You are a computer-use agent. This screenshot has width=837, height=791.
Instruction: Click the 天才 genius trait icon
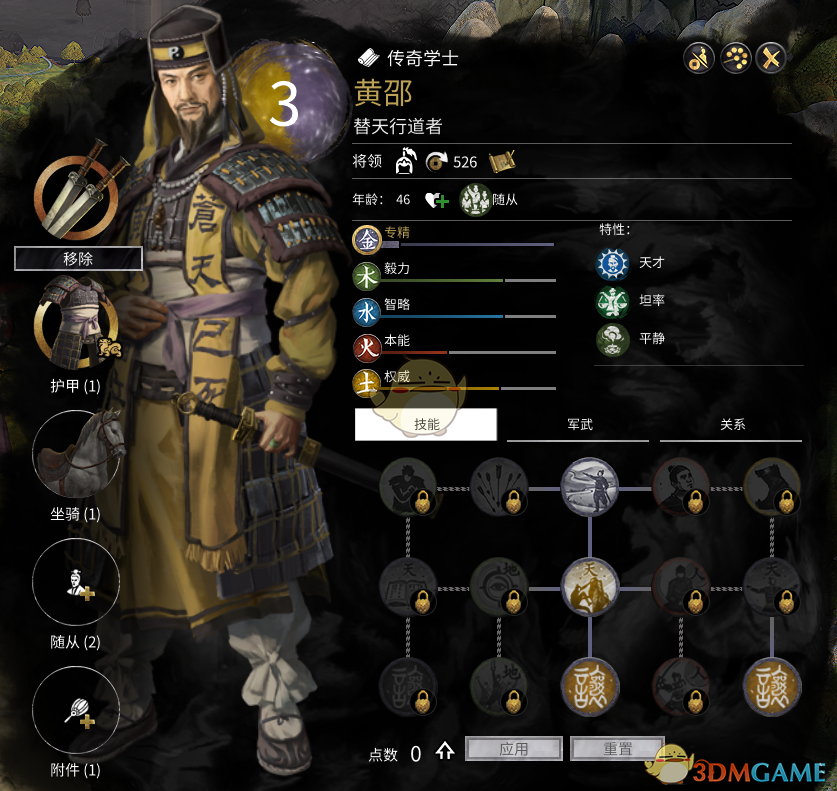click(612, 263)
